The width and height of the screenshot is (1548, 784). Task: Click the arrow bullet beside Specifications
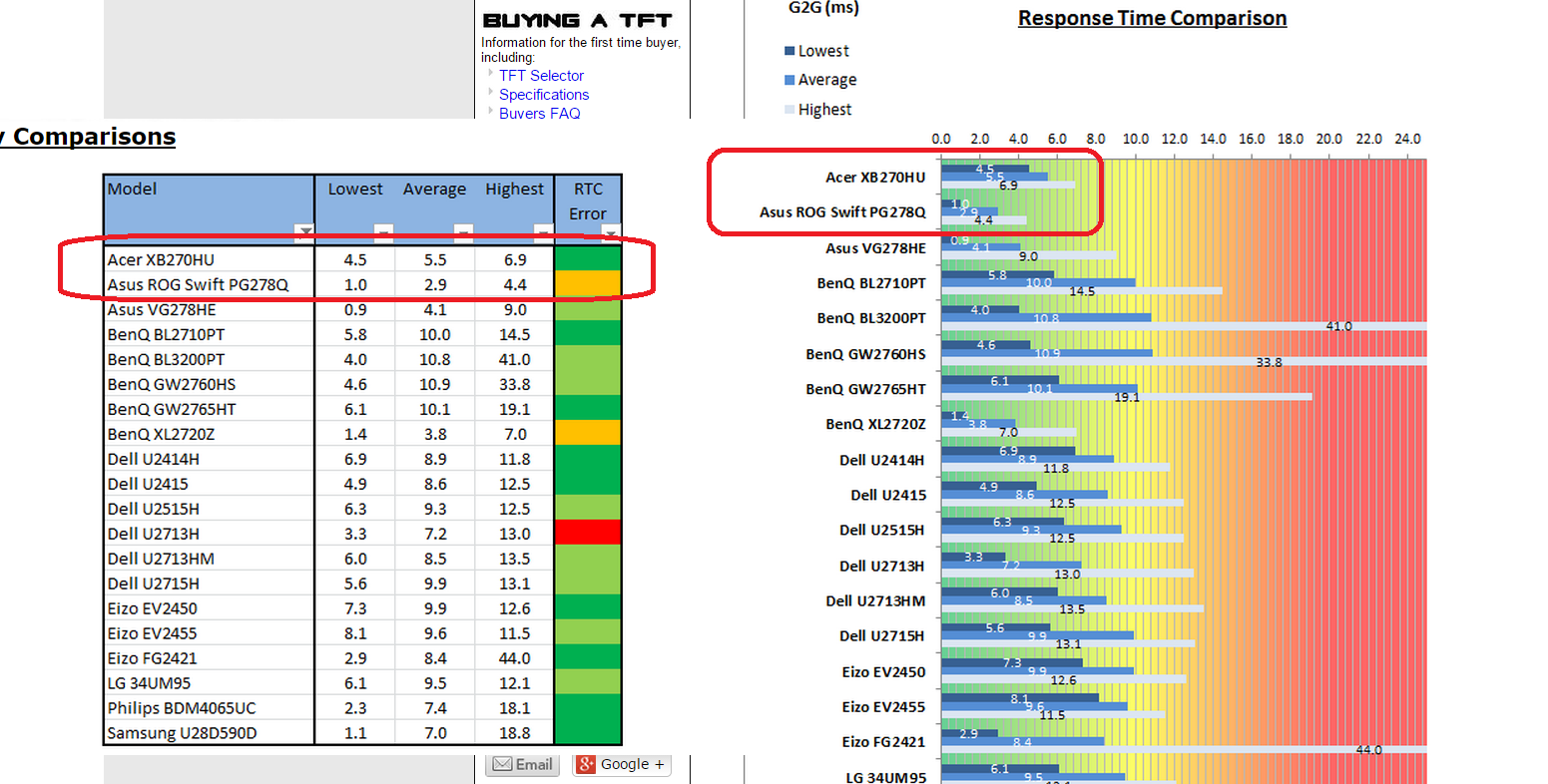pyautogui.click(x=491, y=93)
